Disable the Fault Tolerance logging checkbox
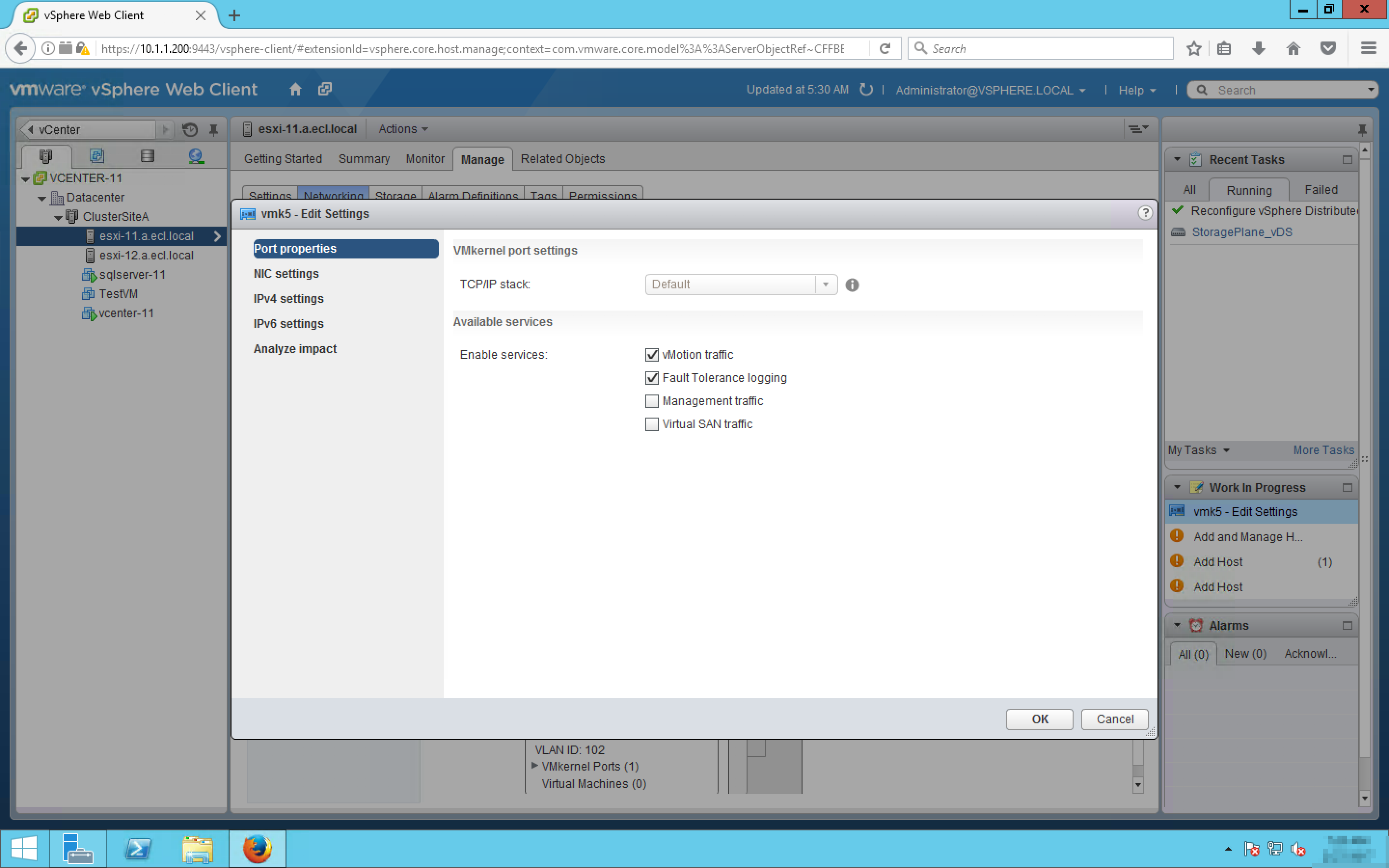1389x868 pixels. 652,378
